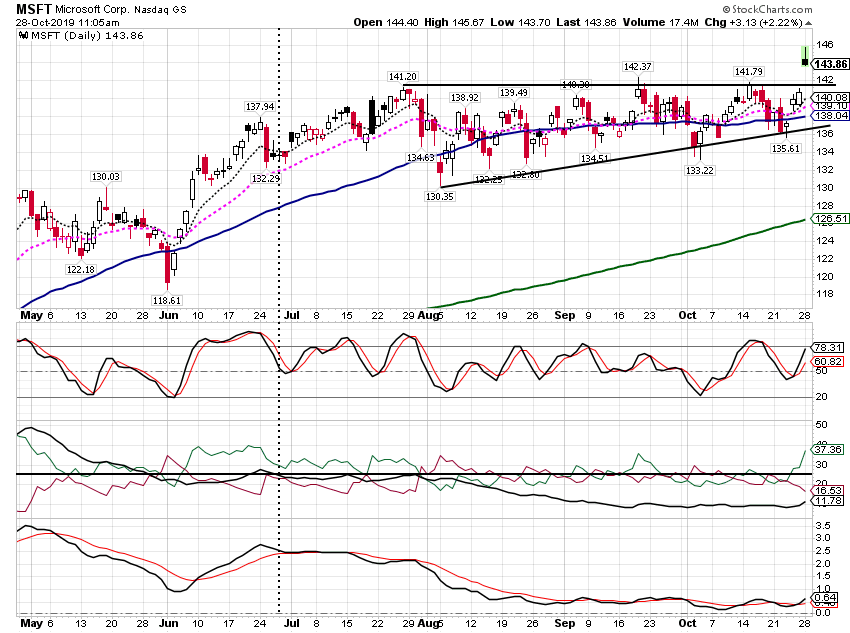Click the 138.04 blue moving average tag

(x=829, y=115)
